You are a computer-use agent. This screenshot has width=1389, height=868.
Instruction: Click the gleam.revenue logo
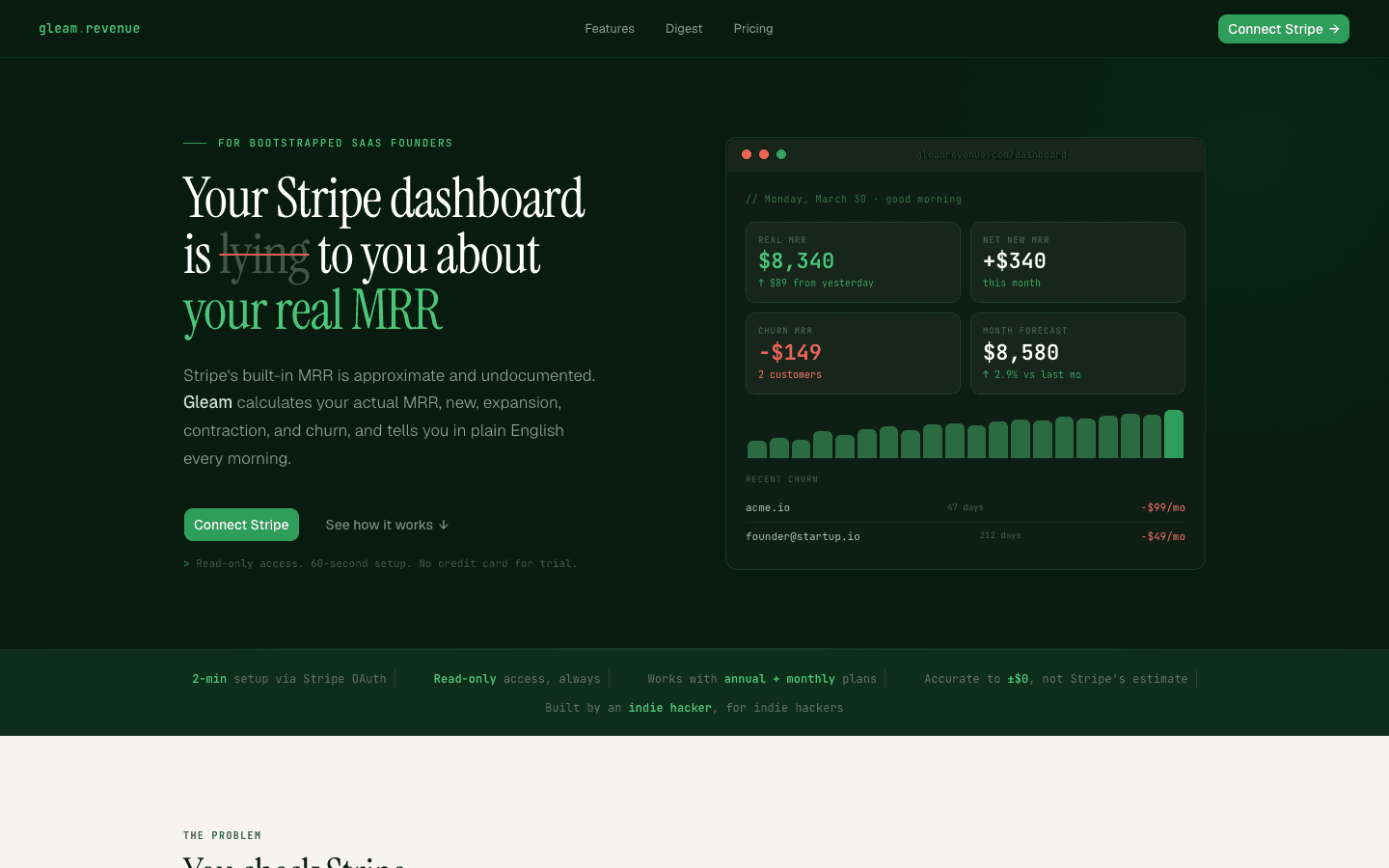pyautogui.click(x=89, y=29)
